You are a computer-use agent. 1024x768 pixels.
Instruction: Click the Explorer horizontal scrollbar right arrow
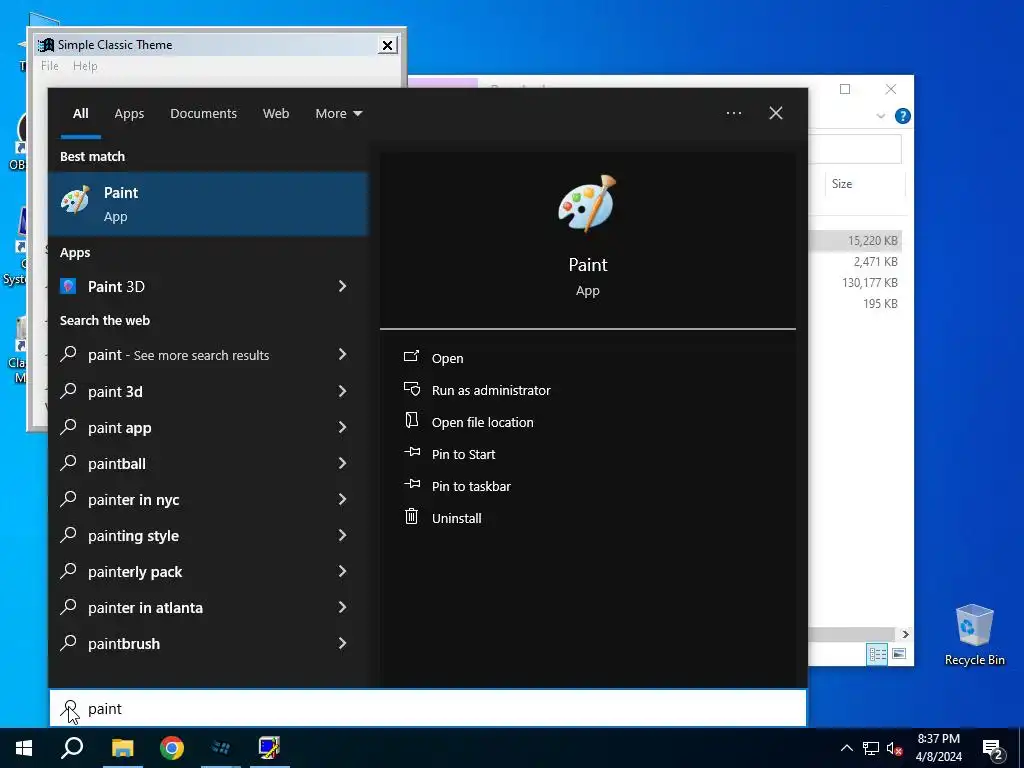[905, 634]
